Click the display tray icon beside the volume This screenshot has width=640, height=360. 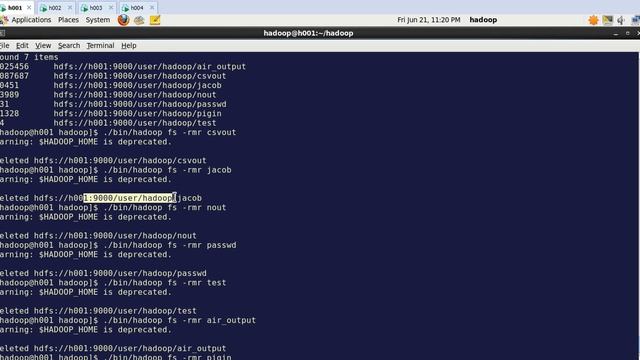click(x=607, y=20)
